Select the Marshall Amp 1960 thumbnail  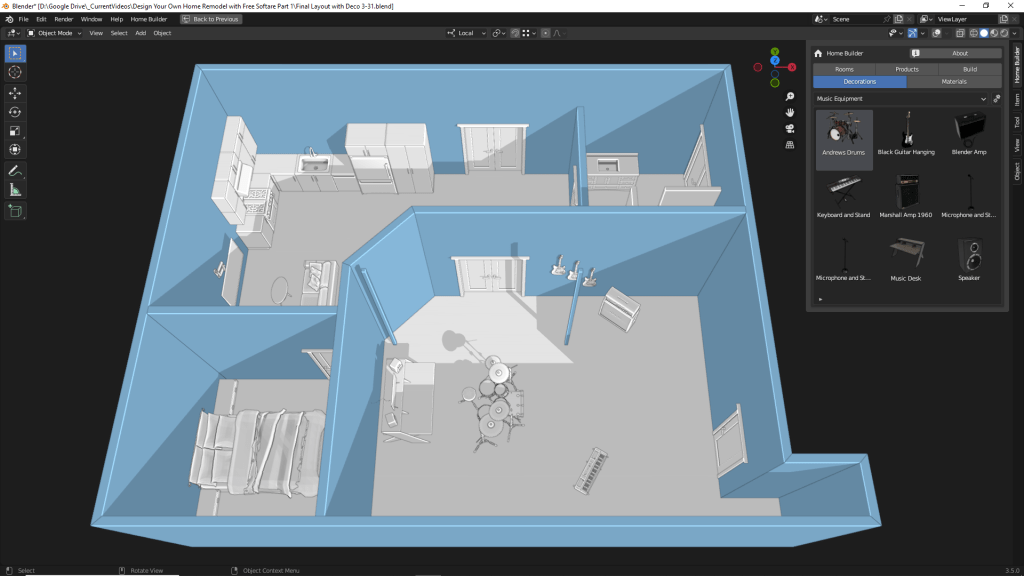906,196
